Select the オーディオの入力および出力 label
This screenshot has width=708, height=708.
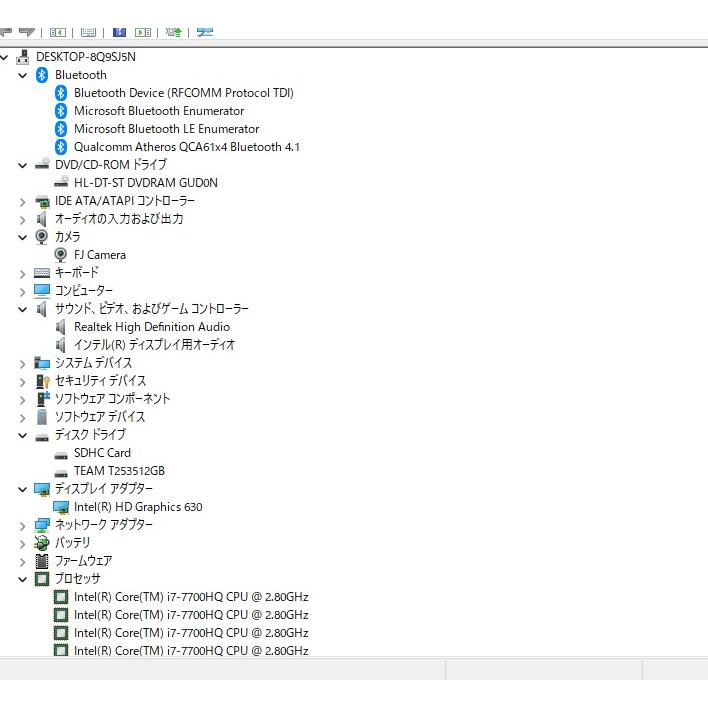pos(119,219)
